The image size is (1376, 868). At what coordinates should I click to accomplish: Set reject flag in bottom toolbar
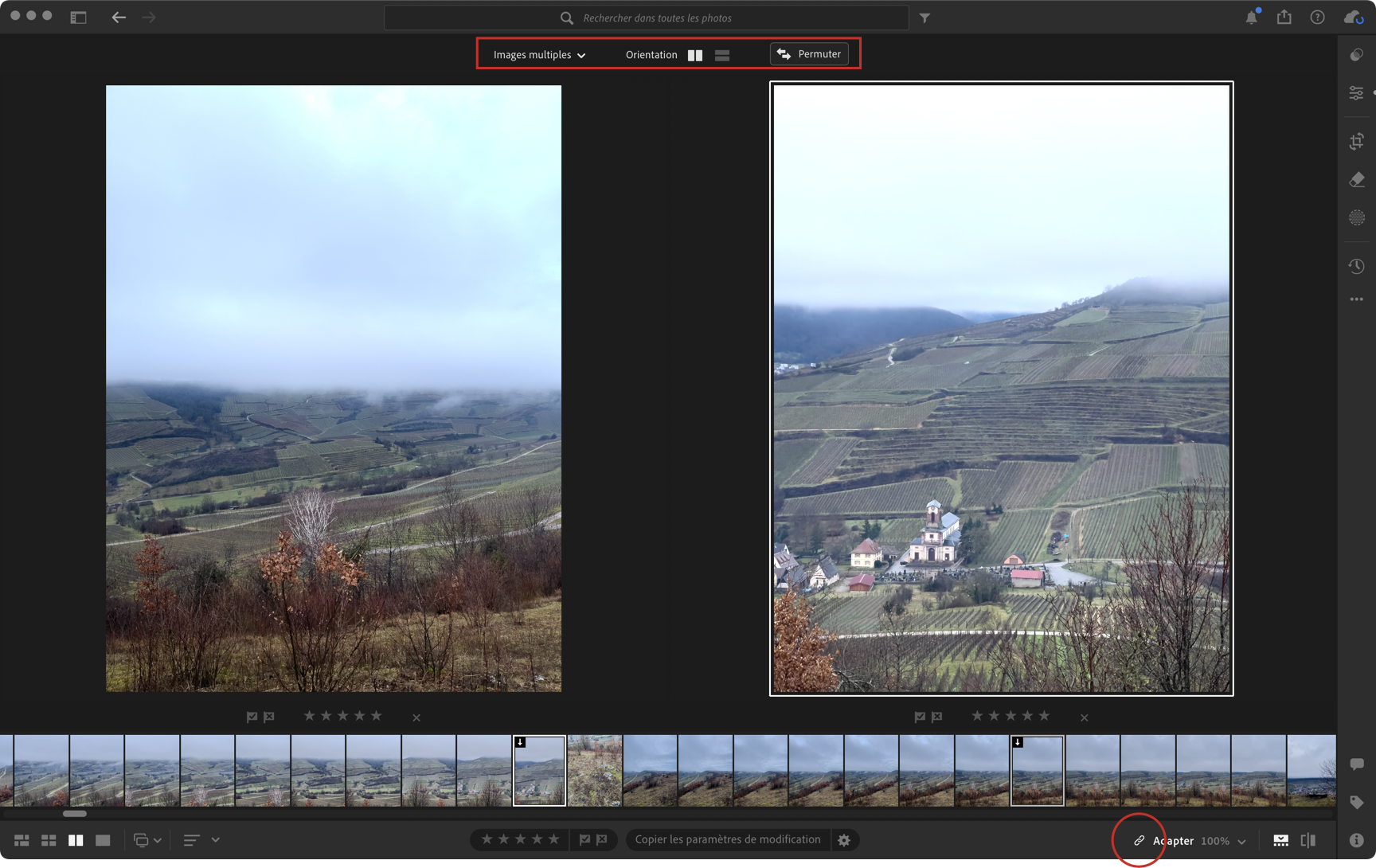tap(602, 839)
